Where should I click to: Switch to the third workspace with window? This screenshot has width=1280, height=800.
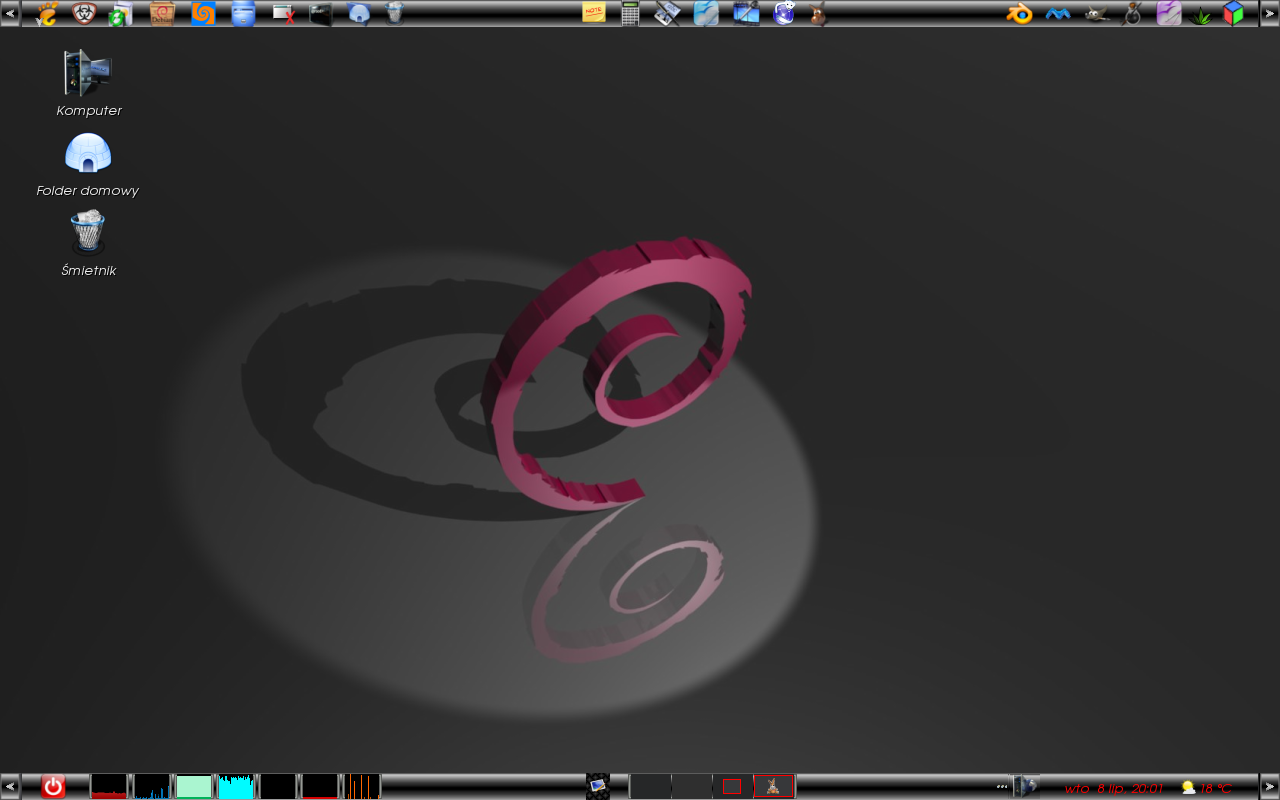732,786
